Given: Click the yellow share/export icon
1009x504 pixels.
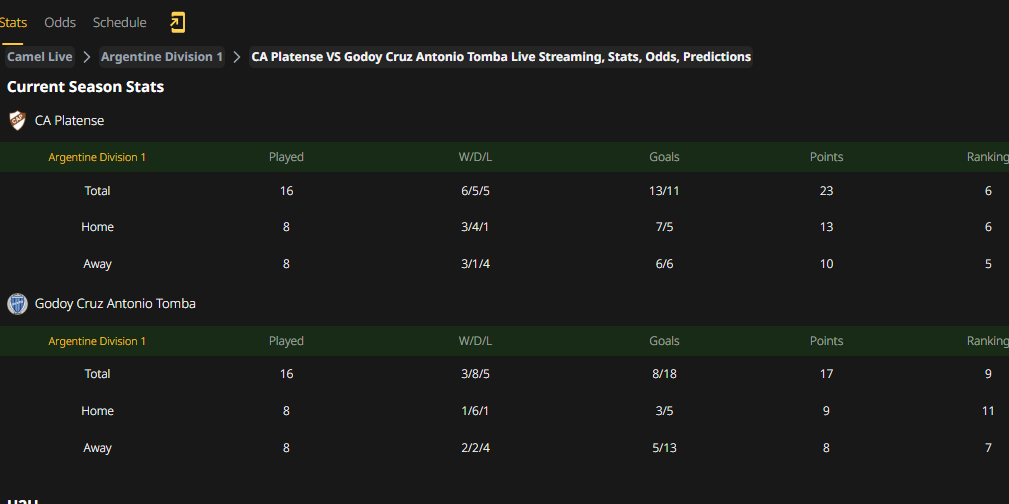Looking at the screenshot, I should point(177,23).
